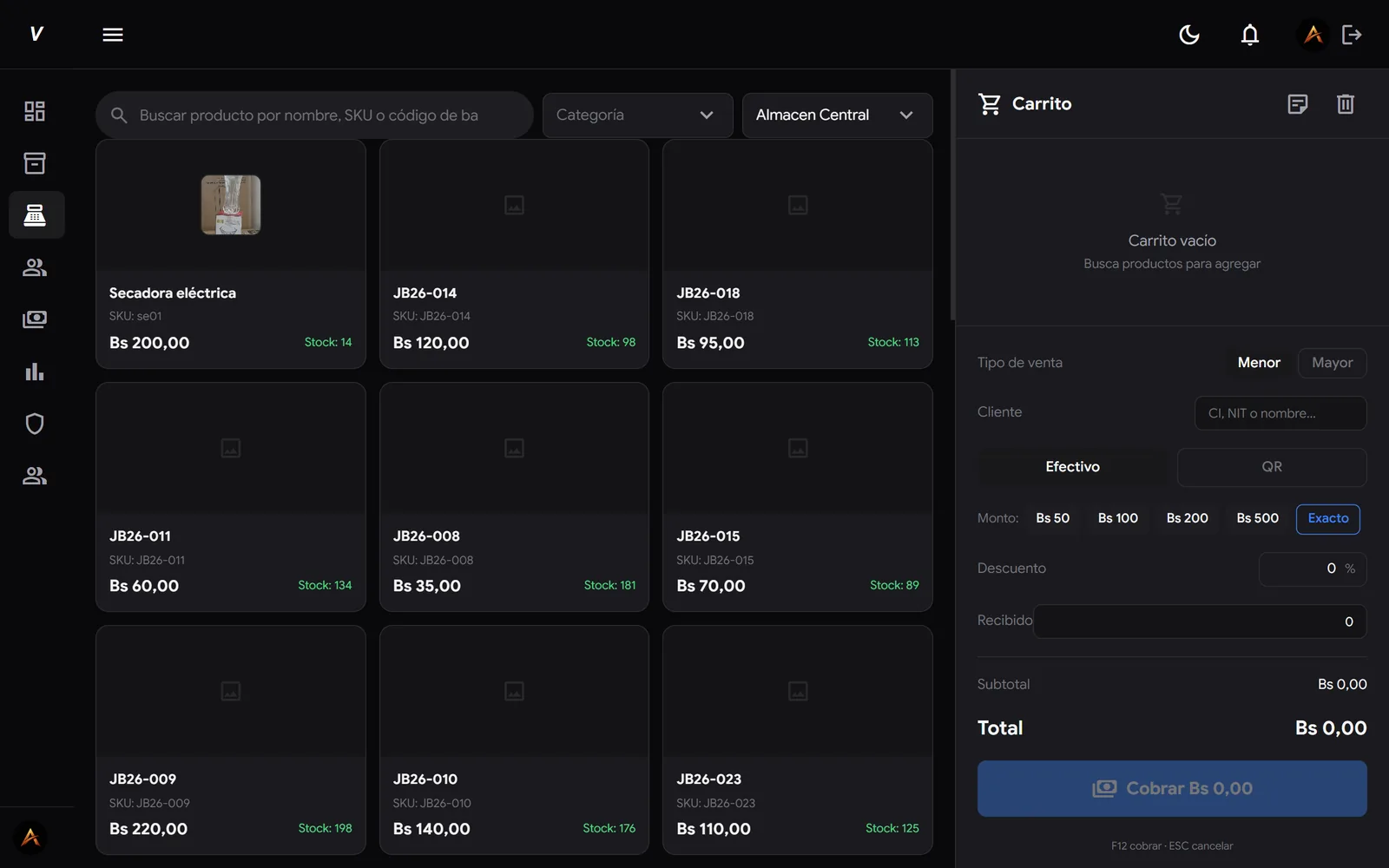Open user avatar in top bar
This screenshot has width=1389, height=868.
click(1313, 35)
